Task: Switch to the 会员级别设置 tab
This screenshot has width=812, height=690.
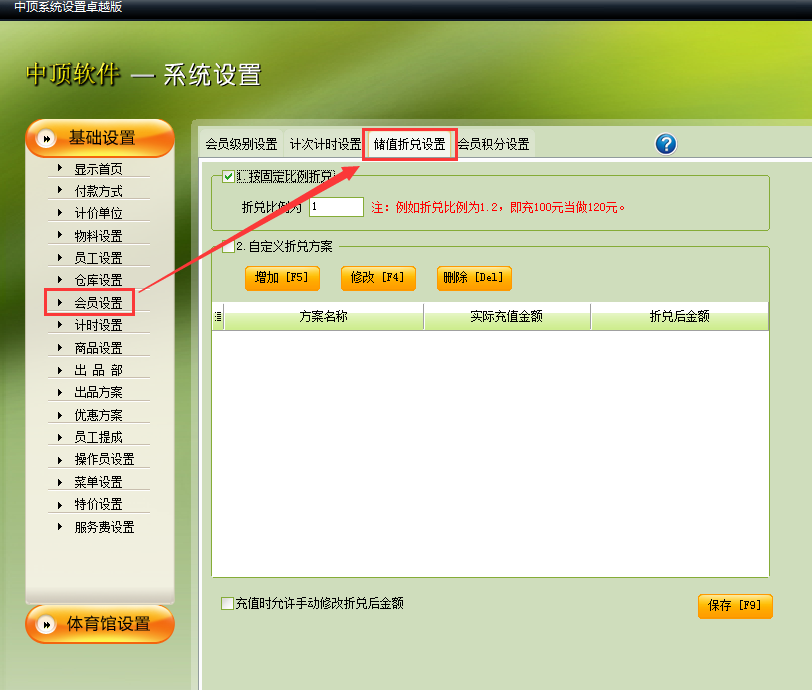Action: pos(241,144)
